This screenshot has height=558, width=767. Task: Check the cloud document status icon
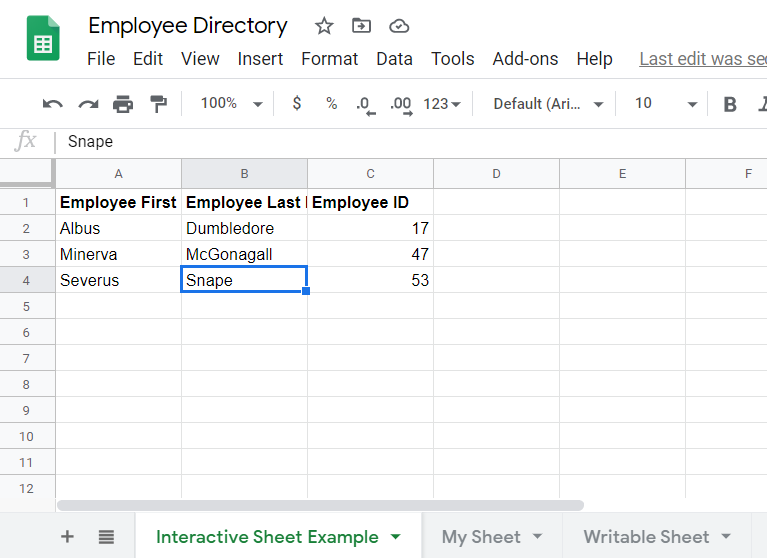(399, 26)
